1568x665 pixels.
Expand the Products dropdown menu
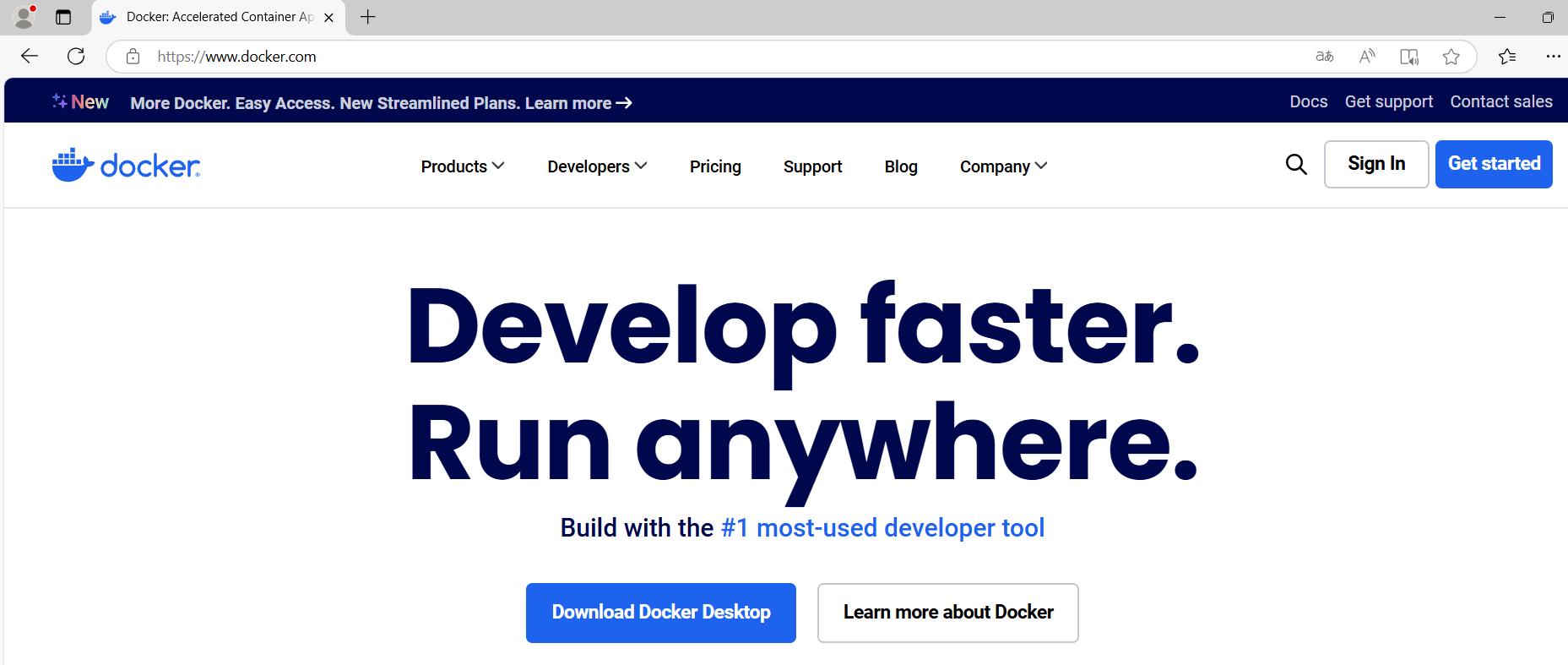click(x=463, y=166)
